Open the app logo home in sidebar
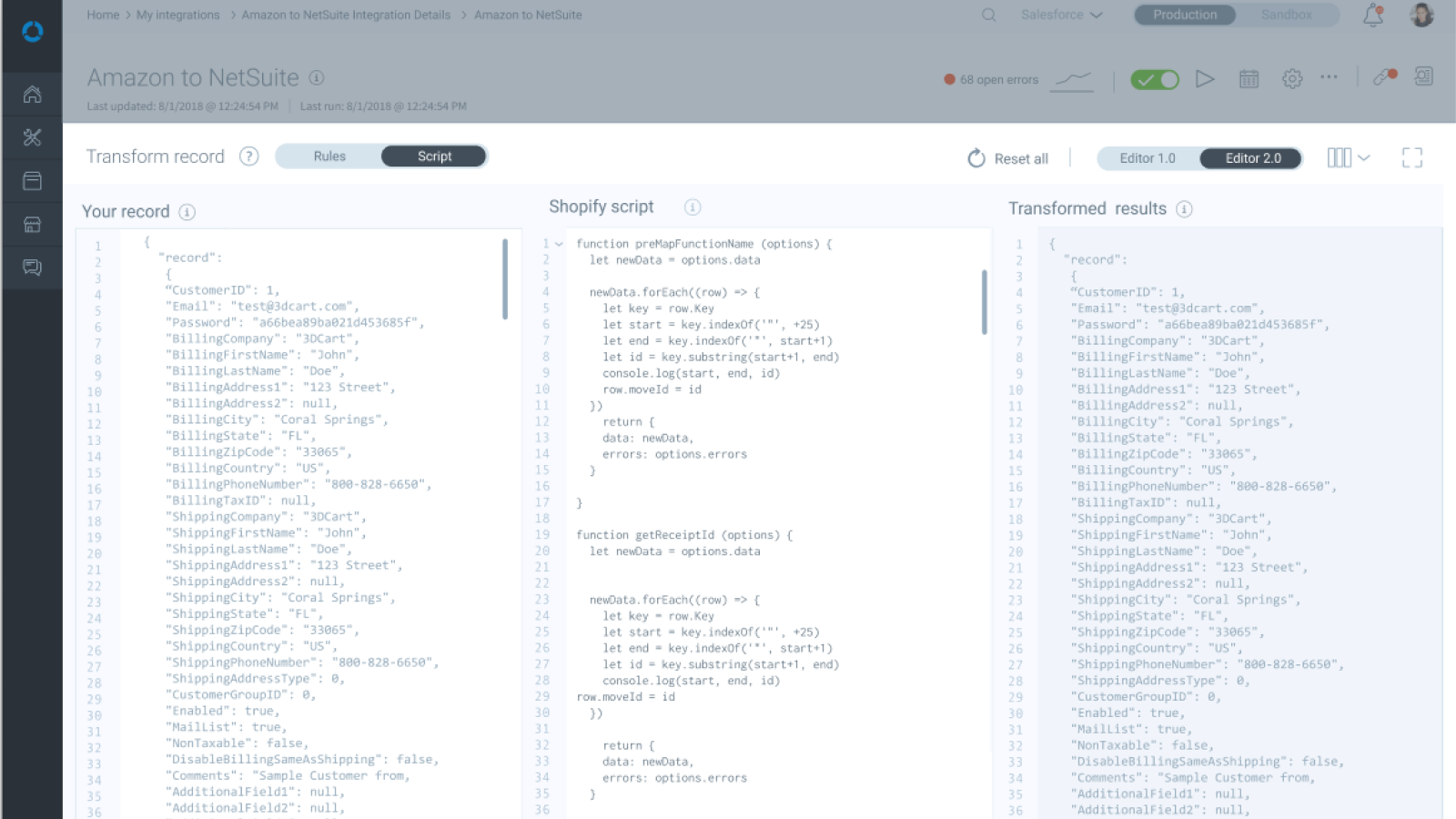Screen dimensions: 1456x819 click(x=33, y=32)
